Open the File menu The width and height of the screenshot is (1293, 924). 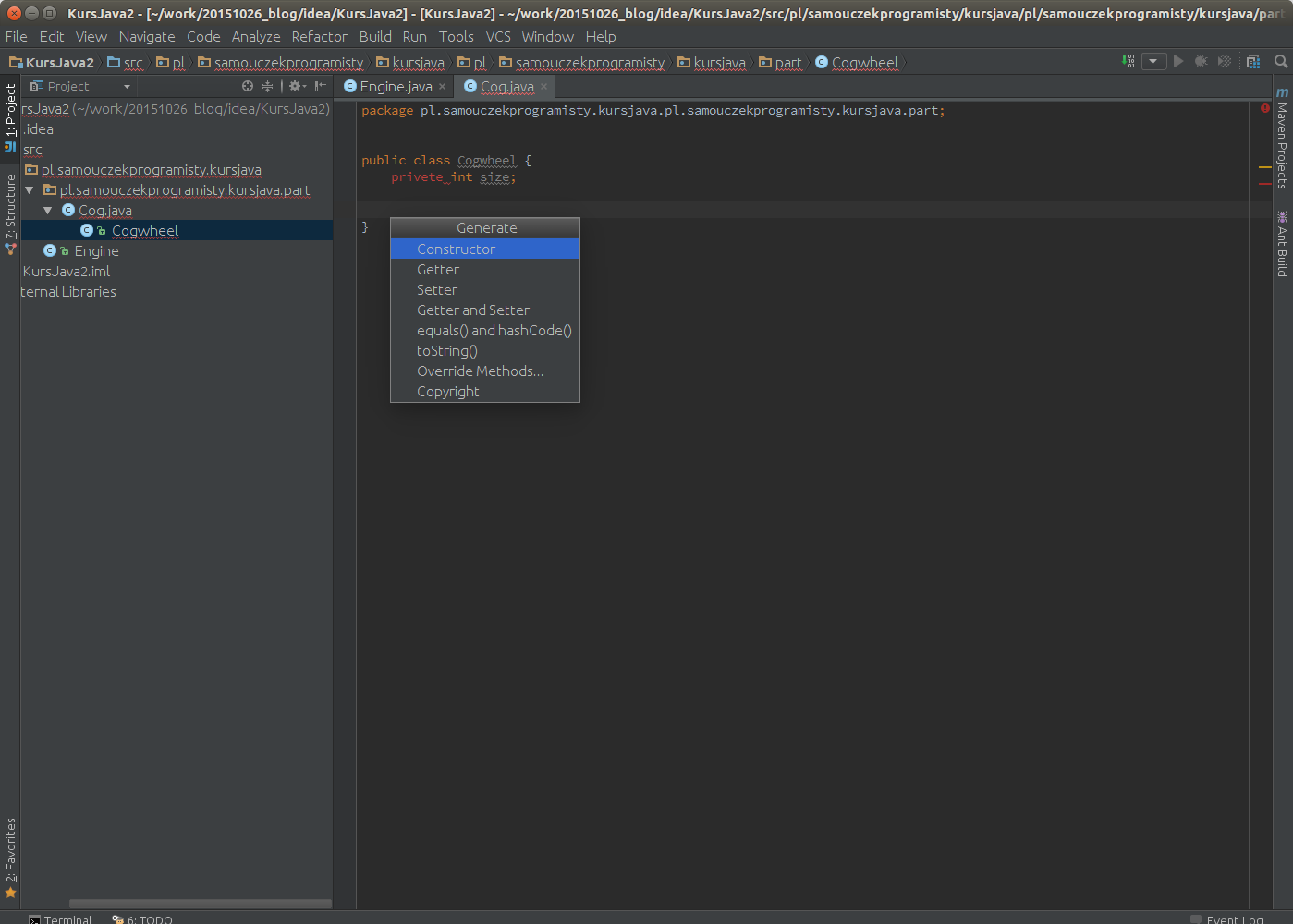pos(16,36)
